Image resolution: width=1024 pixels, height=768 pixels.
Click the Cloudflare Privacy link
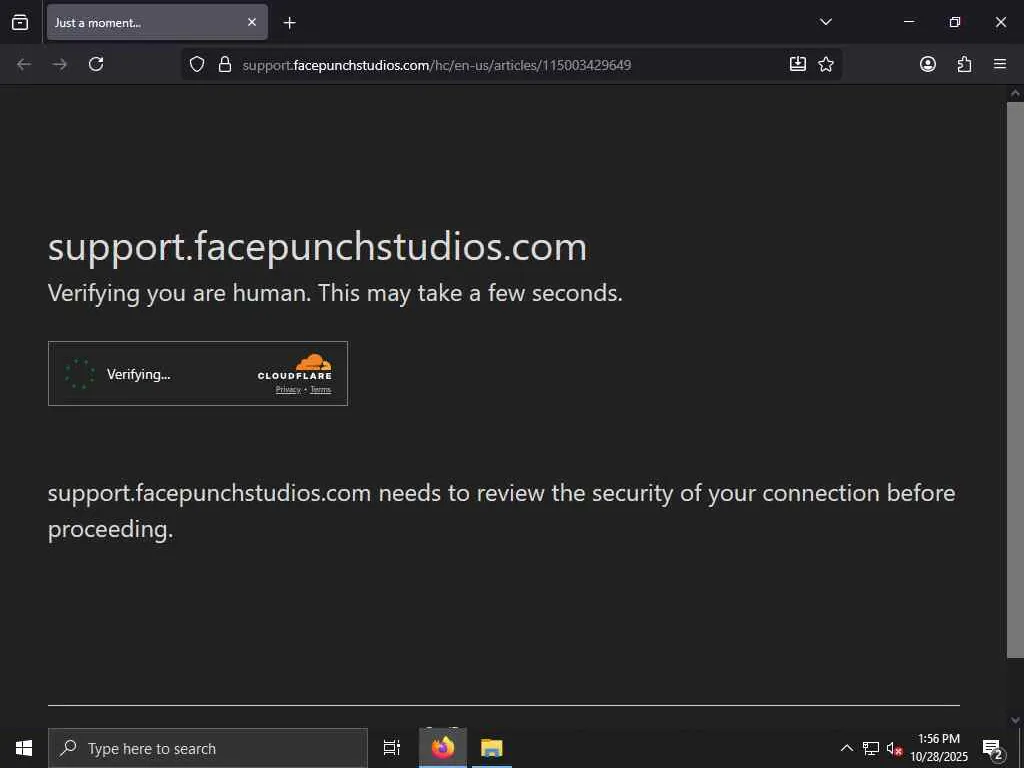click(x=288, y=390)
